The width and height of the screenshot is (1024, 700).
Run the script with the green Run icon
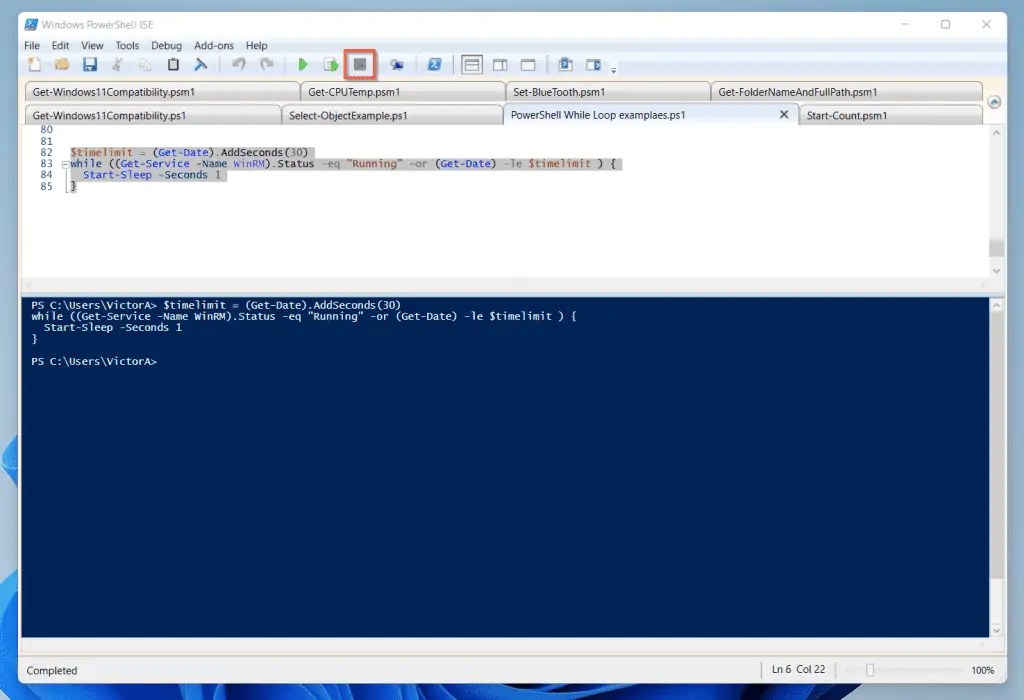pyautogui.click(x=303, y=64)
